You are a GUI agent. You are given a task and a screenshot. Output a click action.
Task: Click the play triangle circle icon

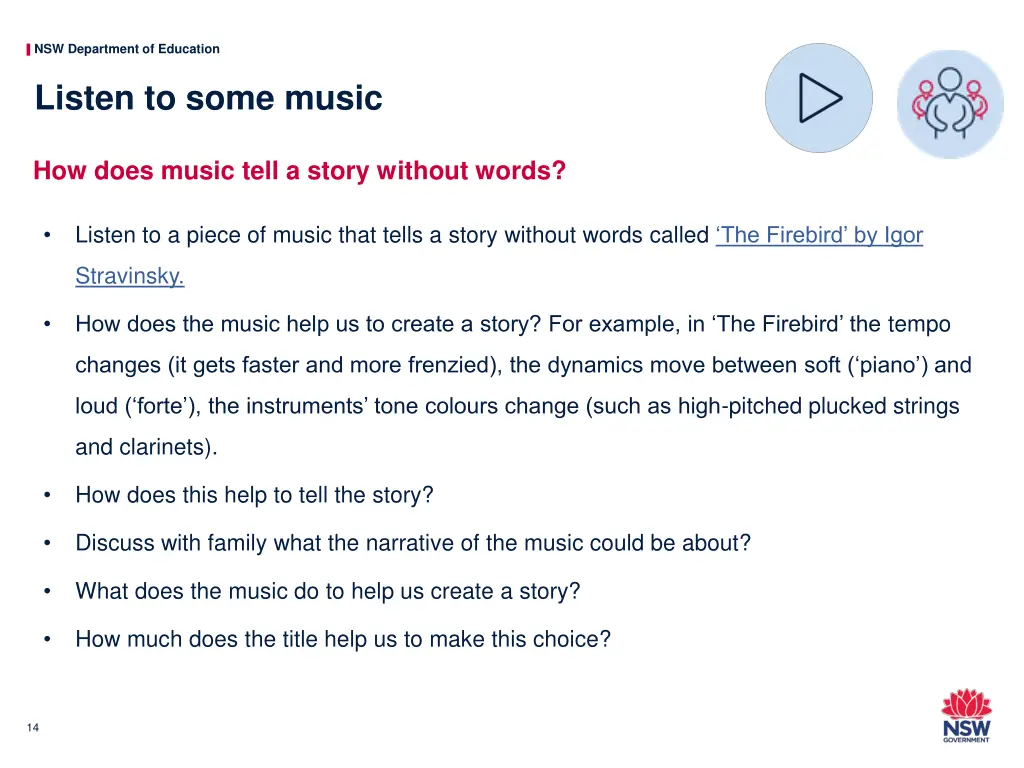point(819,98)
